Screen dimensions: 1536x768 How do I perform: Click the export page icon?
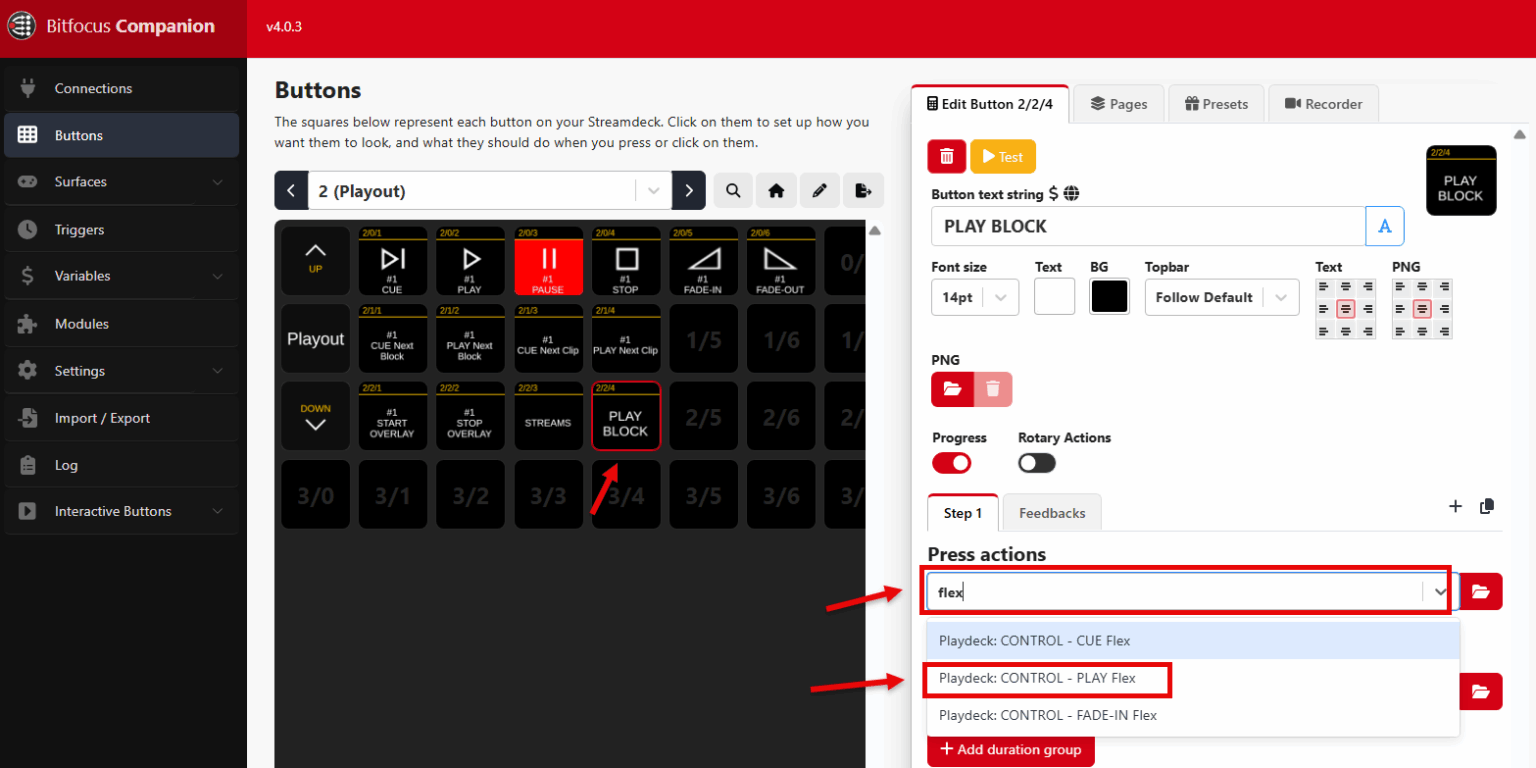(863, 190)
